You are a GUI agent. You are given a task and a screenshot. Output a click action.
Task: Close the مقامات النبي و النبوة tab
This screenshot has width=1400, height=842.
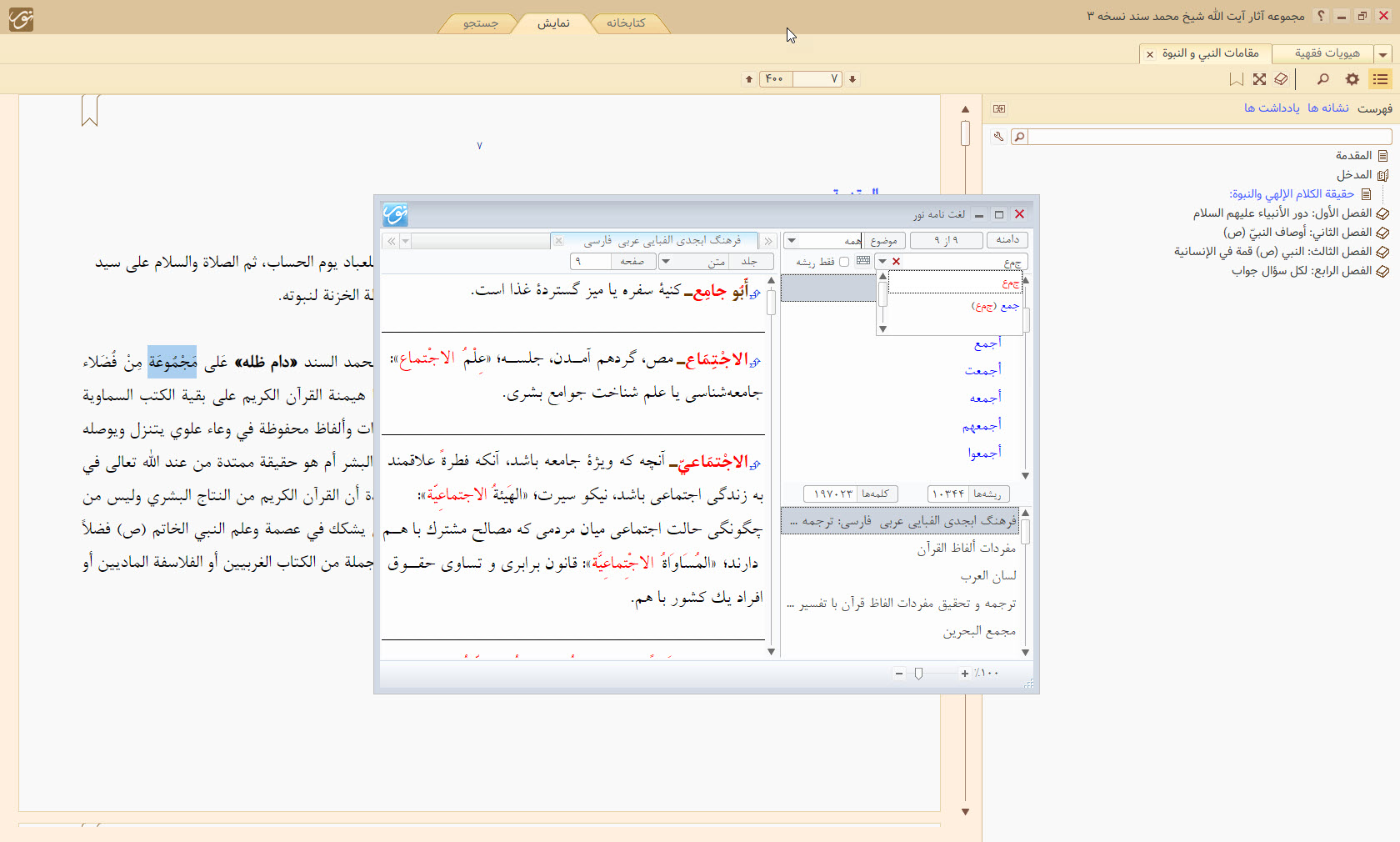1150,54
